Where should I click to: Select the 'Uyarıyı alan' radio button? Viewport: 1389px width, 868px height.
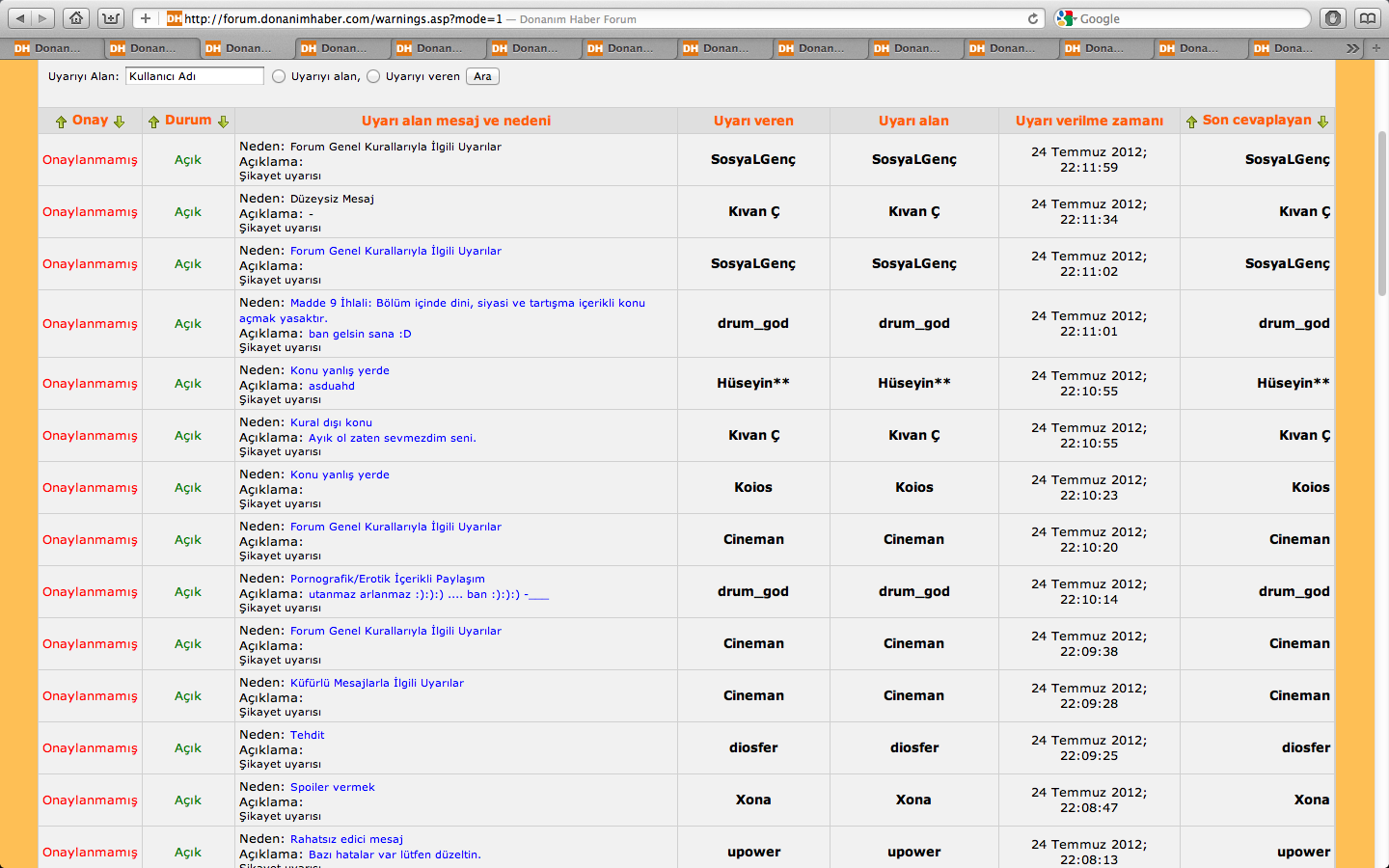pos(279,76)
